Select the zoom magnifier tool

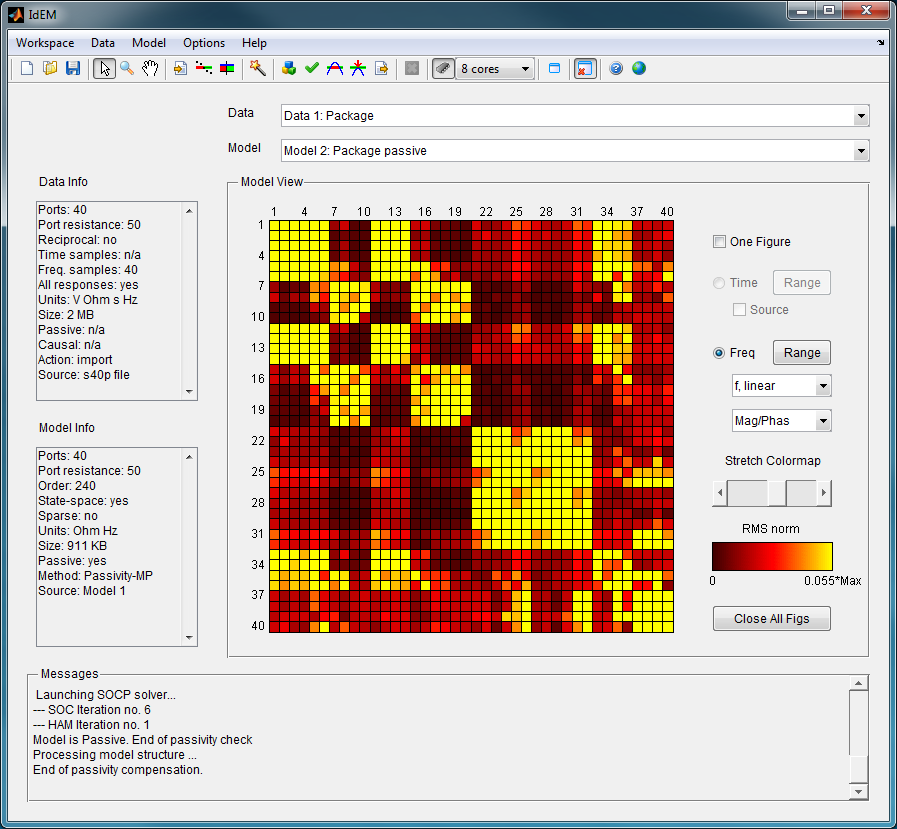click(x=127, y=69)
